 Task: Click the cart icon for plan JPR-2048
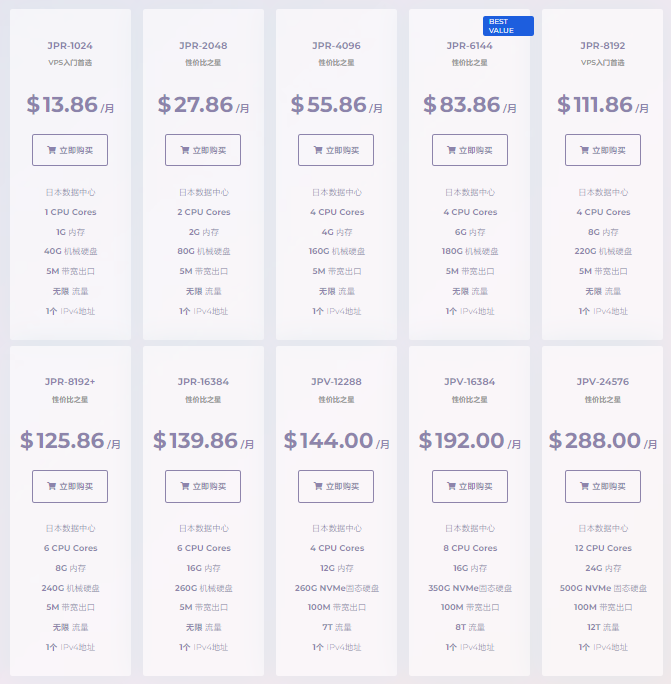click(185, 150)
